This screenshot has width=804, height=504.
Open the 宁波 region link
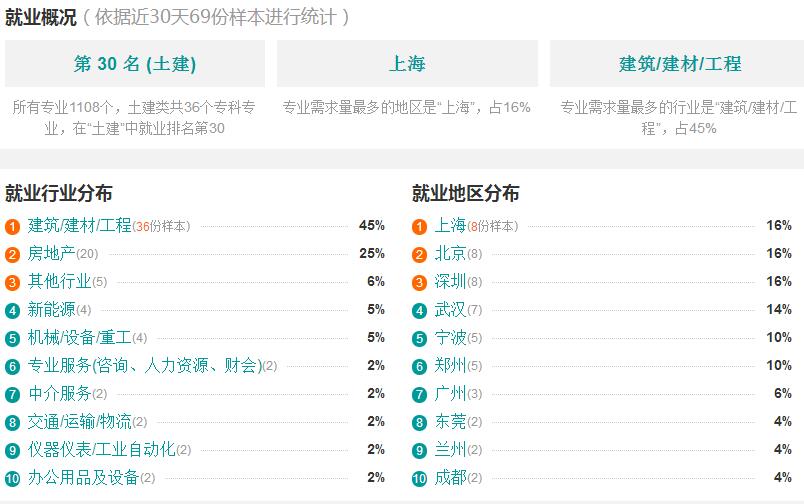tap(450, 337)
